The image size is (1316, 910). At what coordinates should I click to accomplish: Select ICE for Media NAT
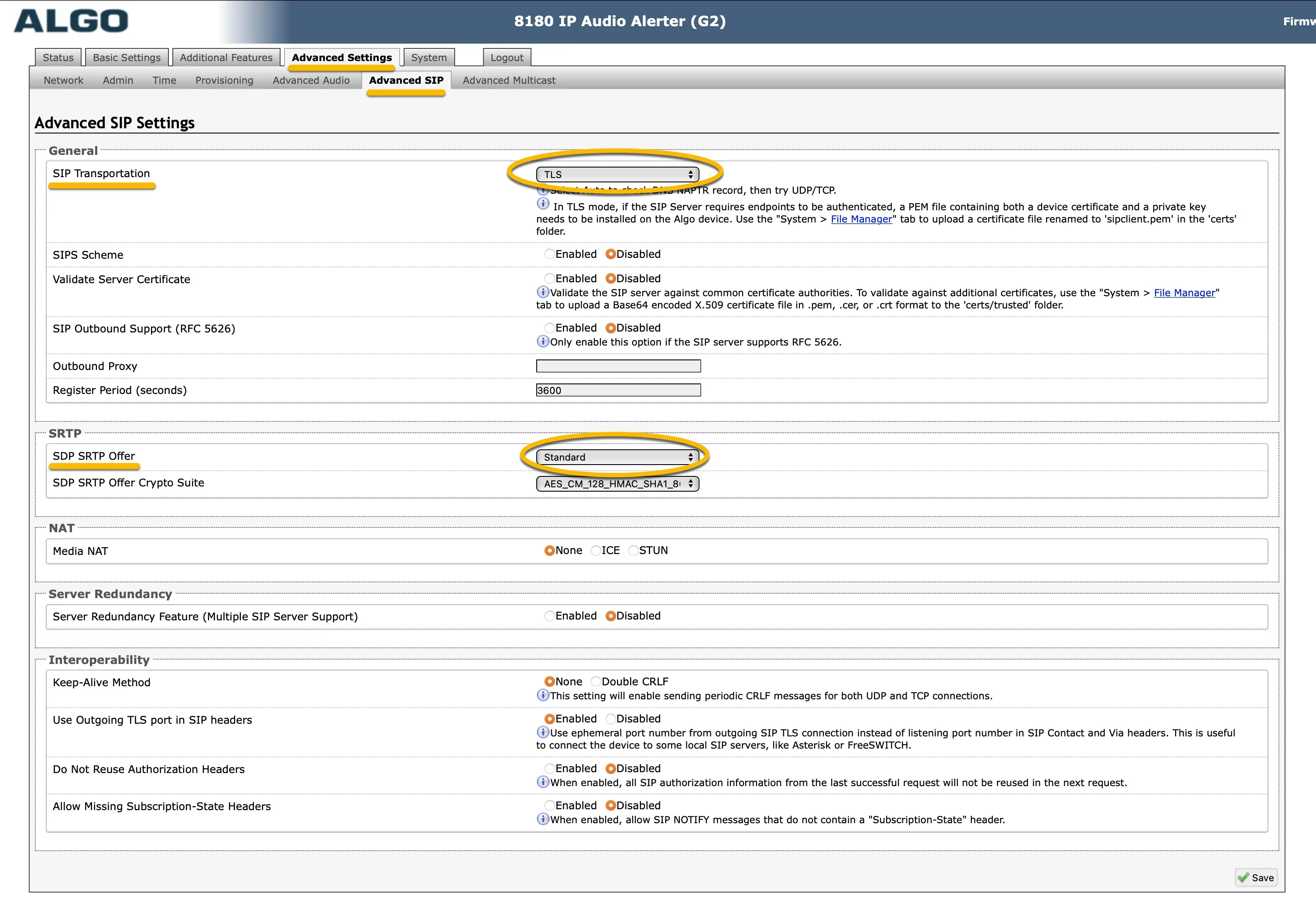596,551
